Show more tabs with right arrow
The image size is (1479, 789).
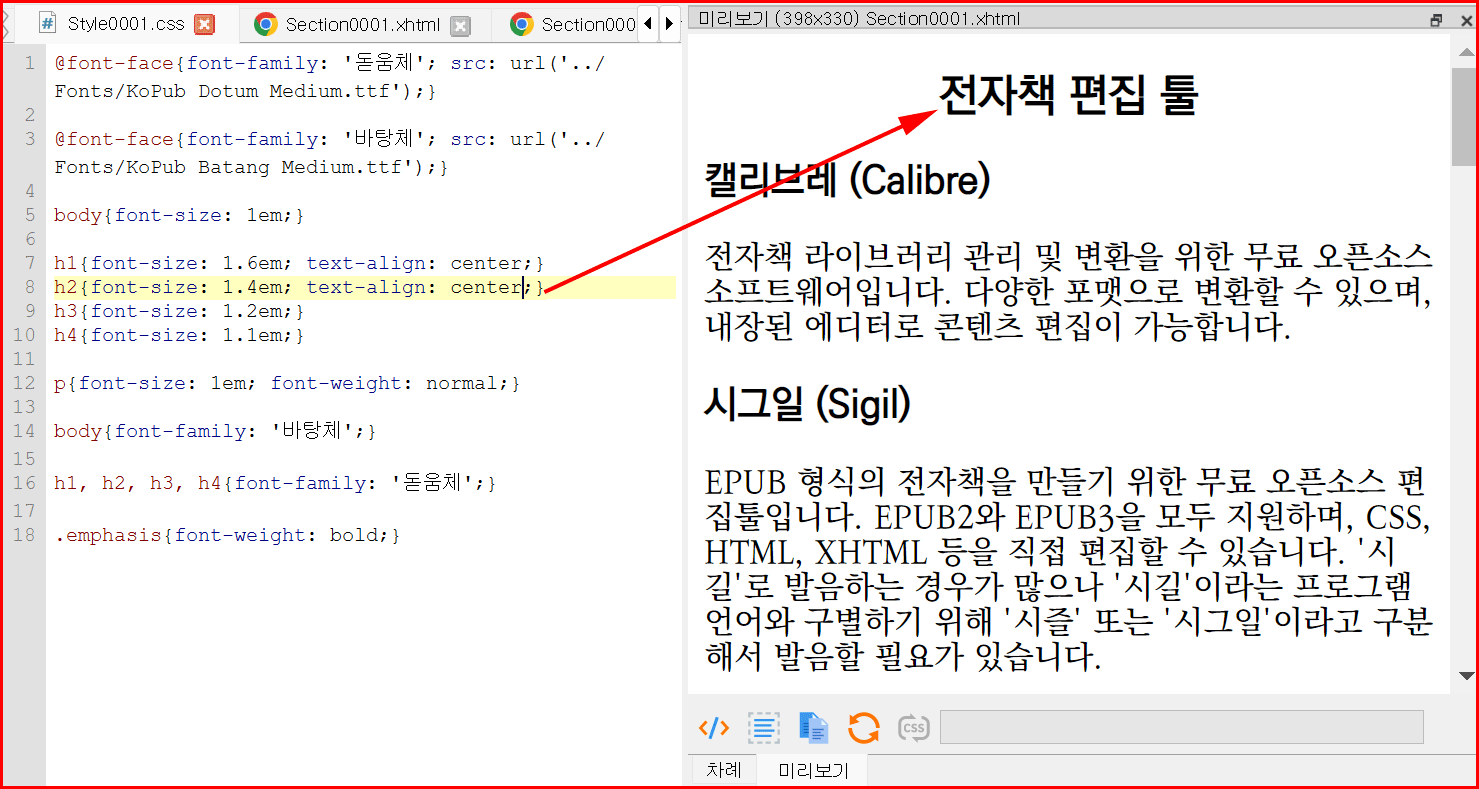pos(669,24)
